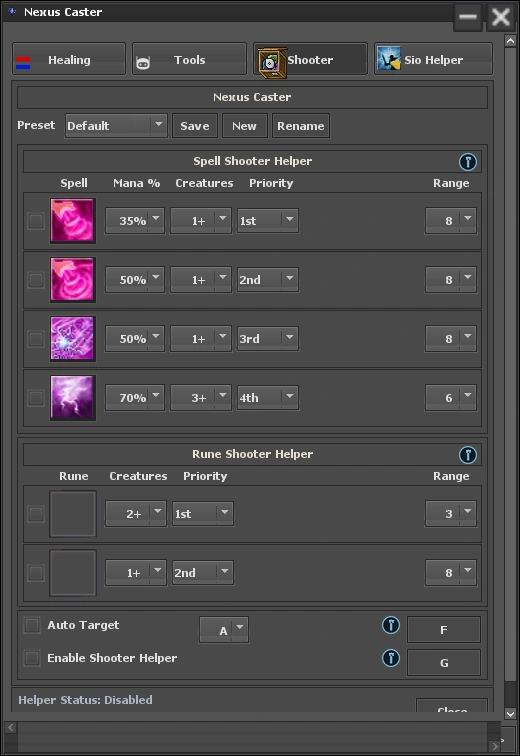
Task: Switch to the Healing tab
Action: coord(69,59)
